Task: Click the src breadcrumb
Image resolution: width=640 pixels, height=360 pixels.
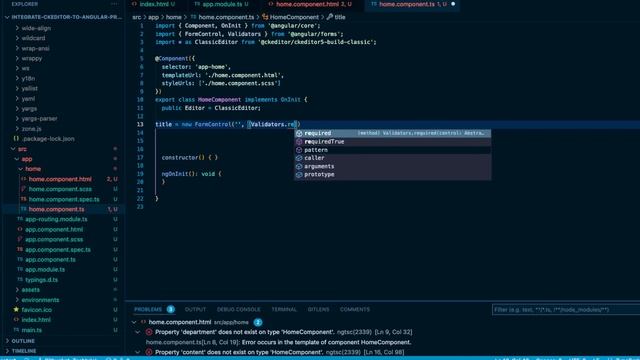Action: pyautogui.click(x=136, y=17)
